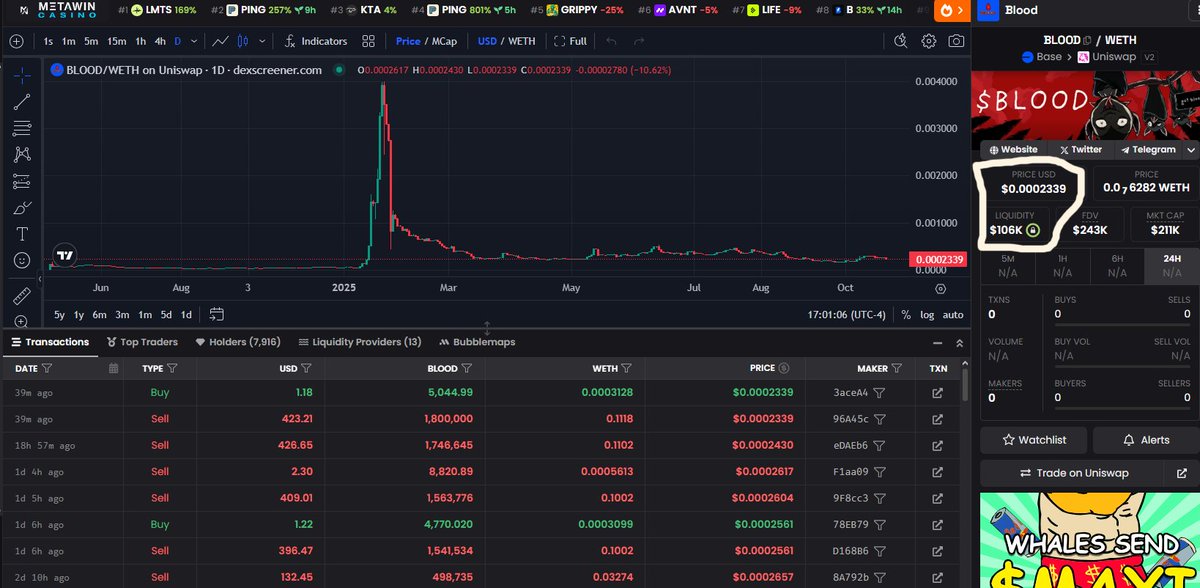
Task: Toggle percent scale on the chart
Action: [x=906, y=314]
